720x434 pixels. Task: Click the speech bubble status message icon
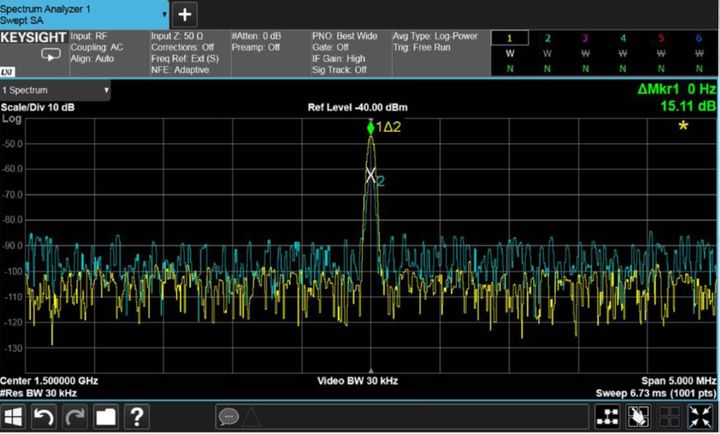coord(228,417)
